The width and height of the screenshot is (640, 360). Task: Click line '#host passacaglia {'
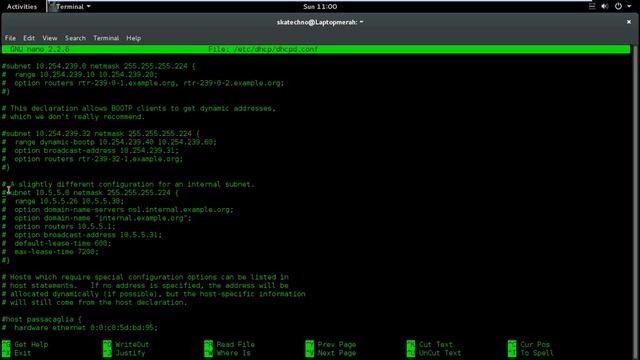pos(42,320)
